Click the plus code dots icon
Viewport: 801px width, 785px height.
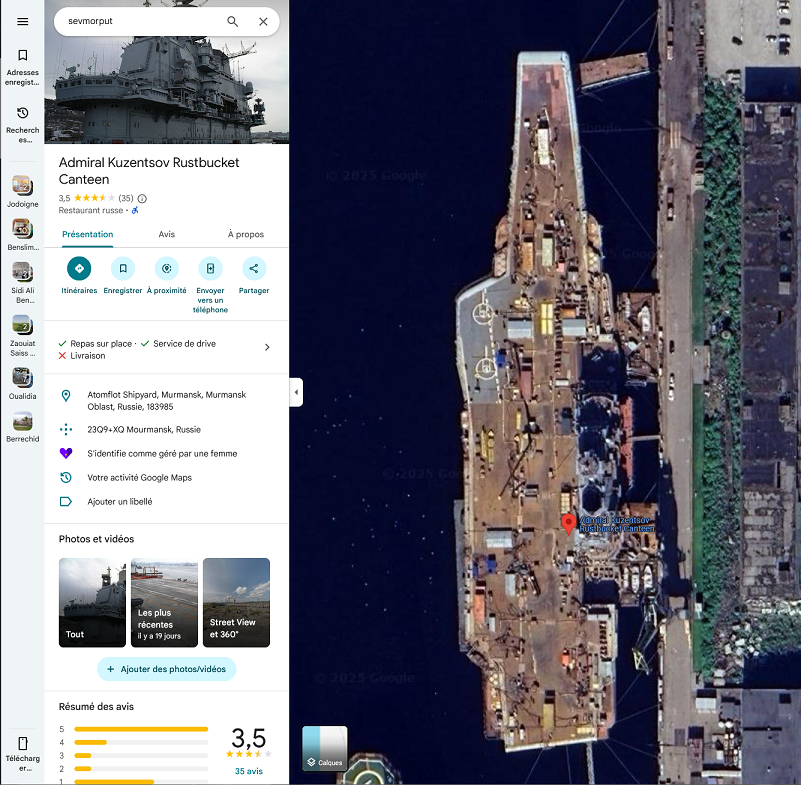tap(66, 430)
